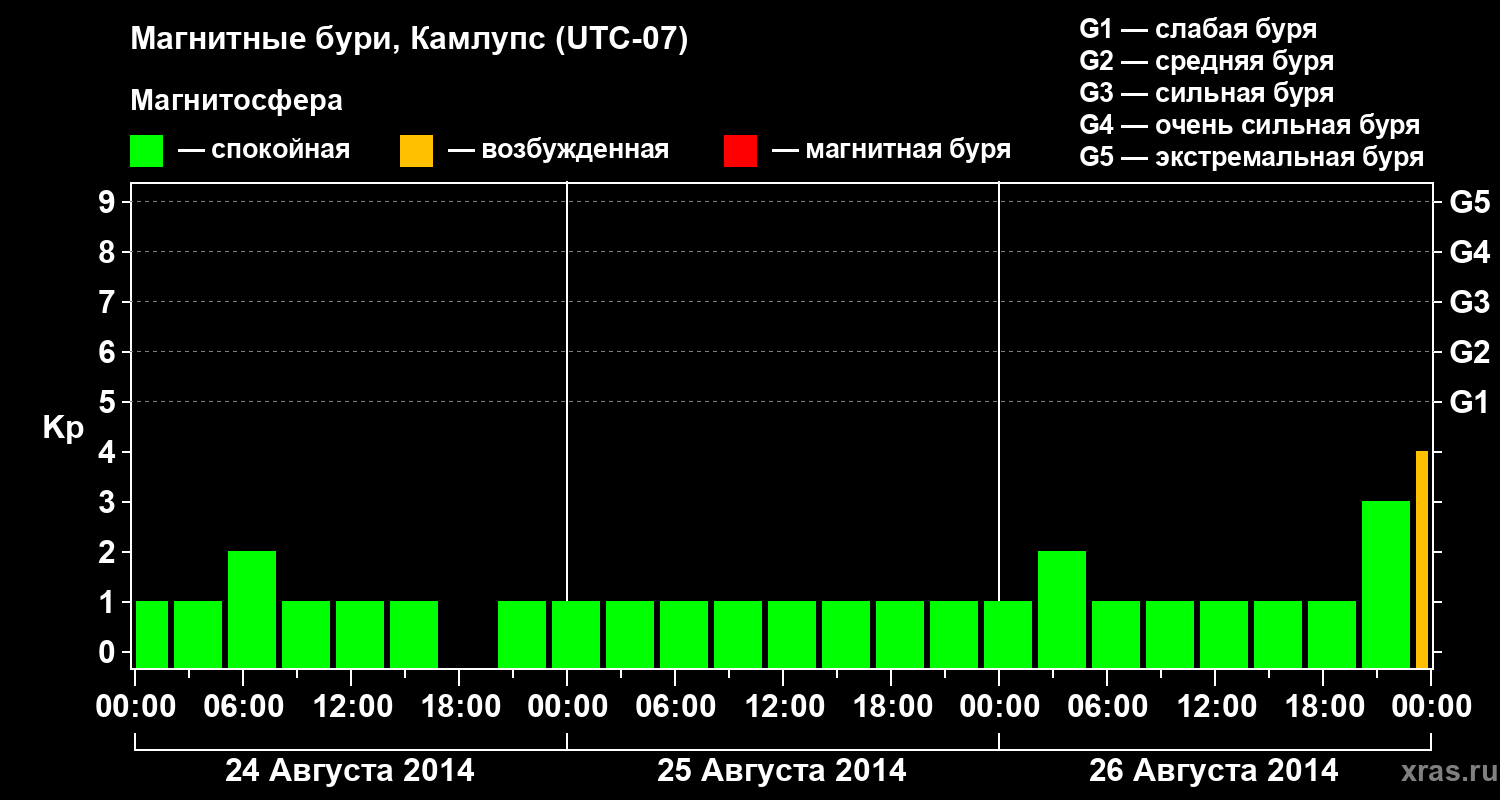Click the G1 storm level axis label
Viewport: 1500px width, 800px height.
(x=1470, y=402)
